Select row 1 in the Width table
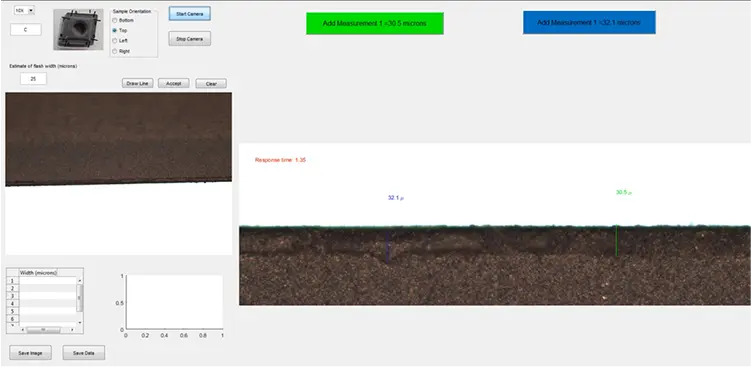Screen dimensions: 751x367 47,281
